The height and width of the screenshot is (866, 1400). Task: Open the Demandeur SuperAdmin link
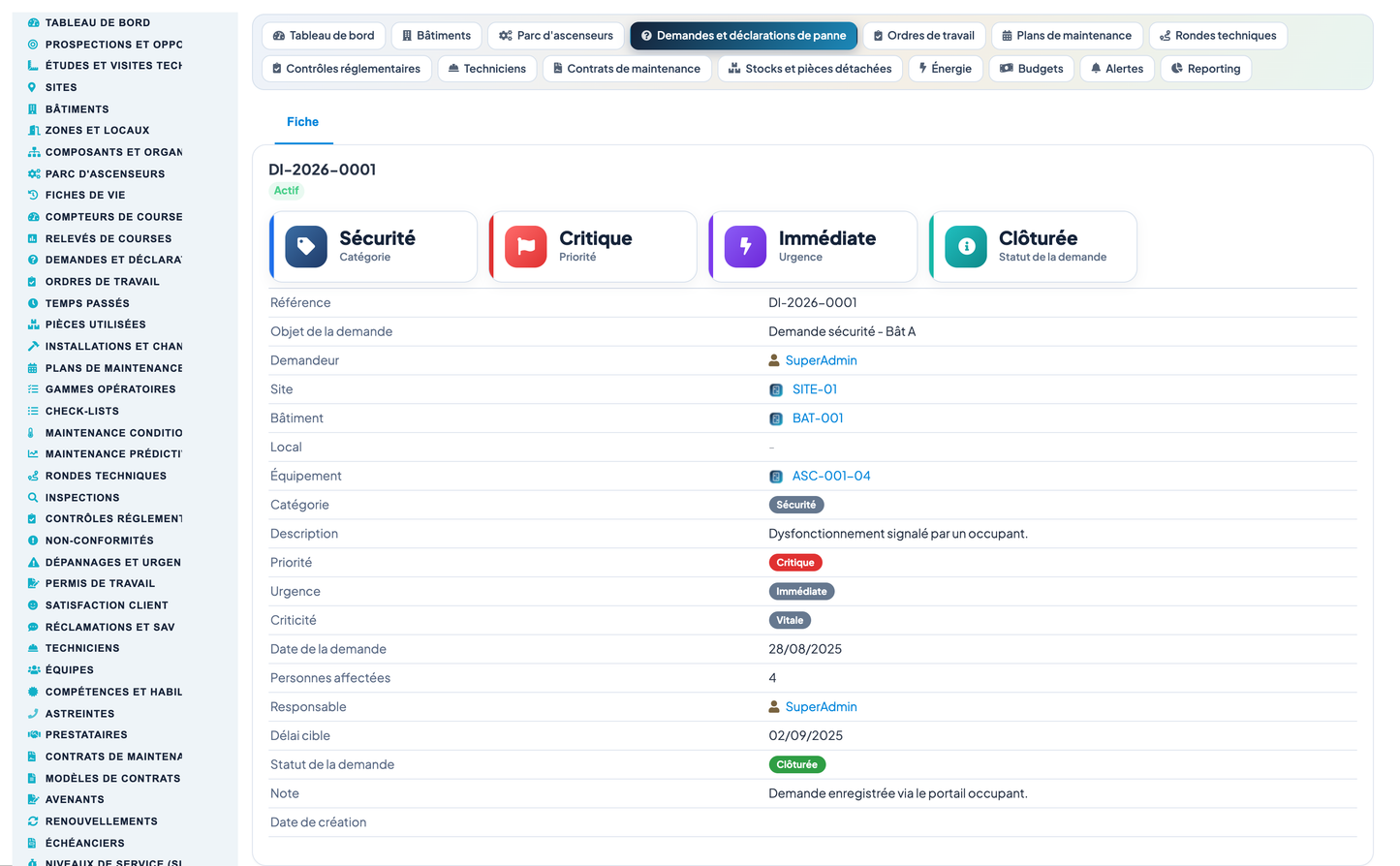tap(821, 360)
